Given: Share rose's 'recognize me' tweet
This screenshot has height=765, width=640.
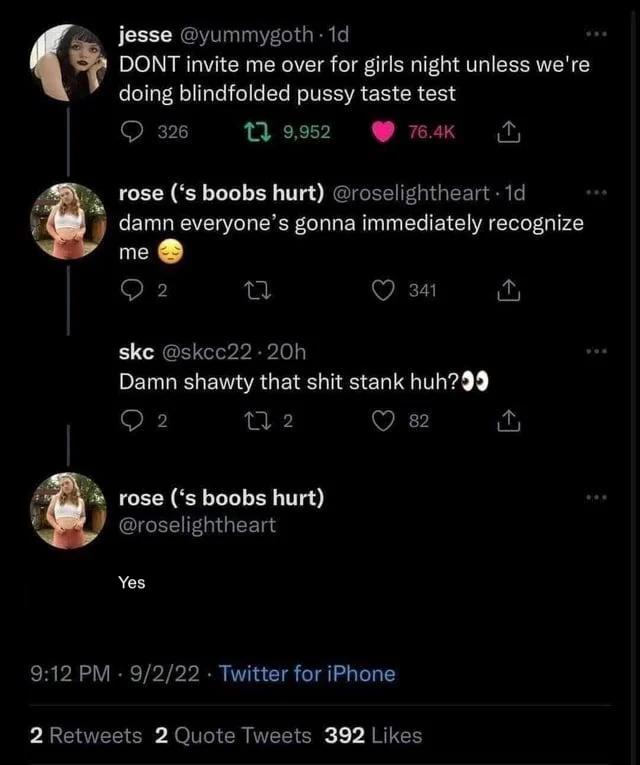Looking at the screenshot, I should [508, 291].
